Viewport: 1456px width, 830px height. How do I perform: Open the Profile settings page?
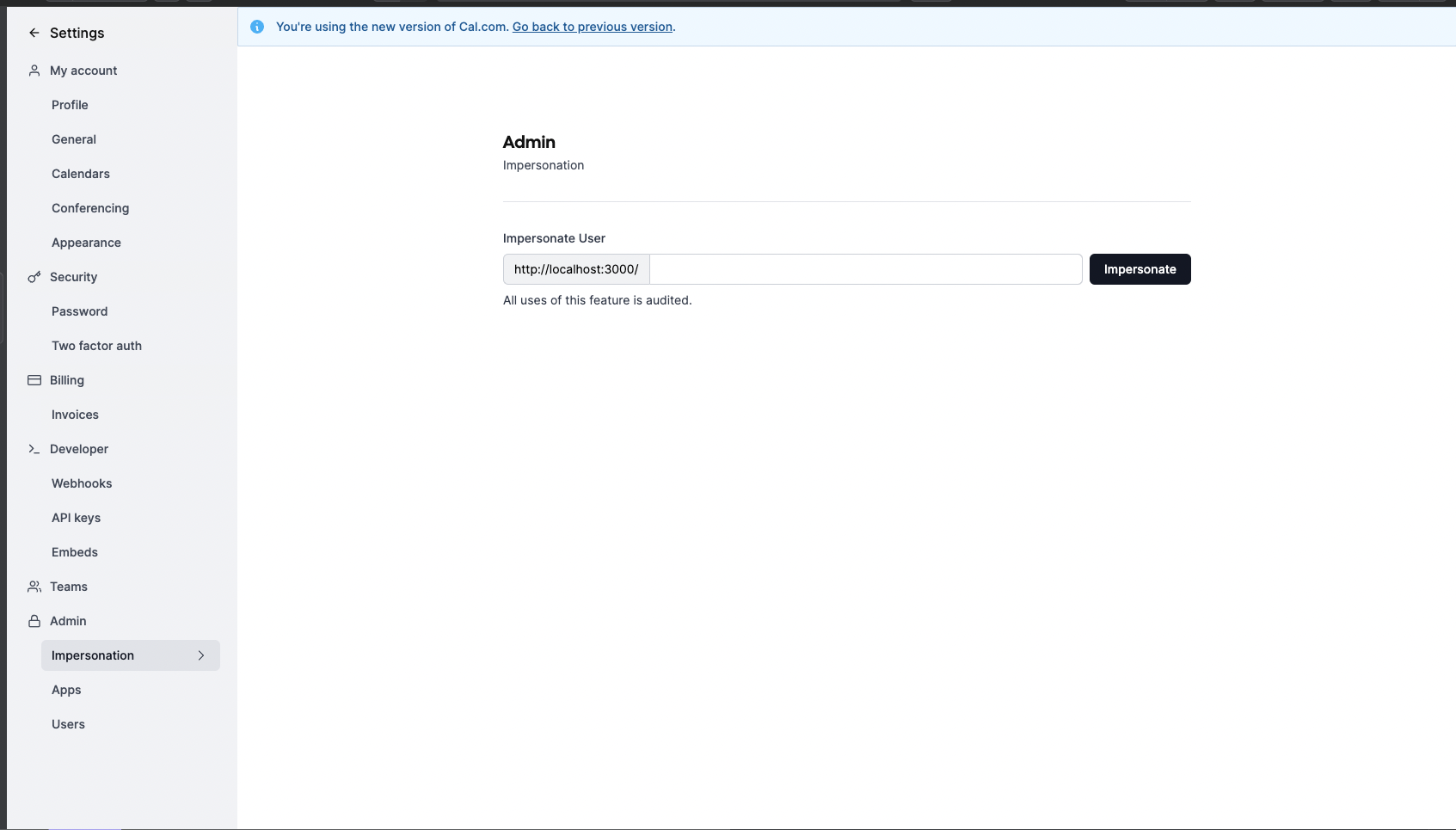click(x=70, y=105)
